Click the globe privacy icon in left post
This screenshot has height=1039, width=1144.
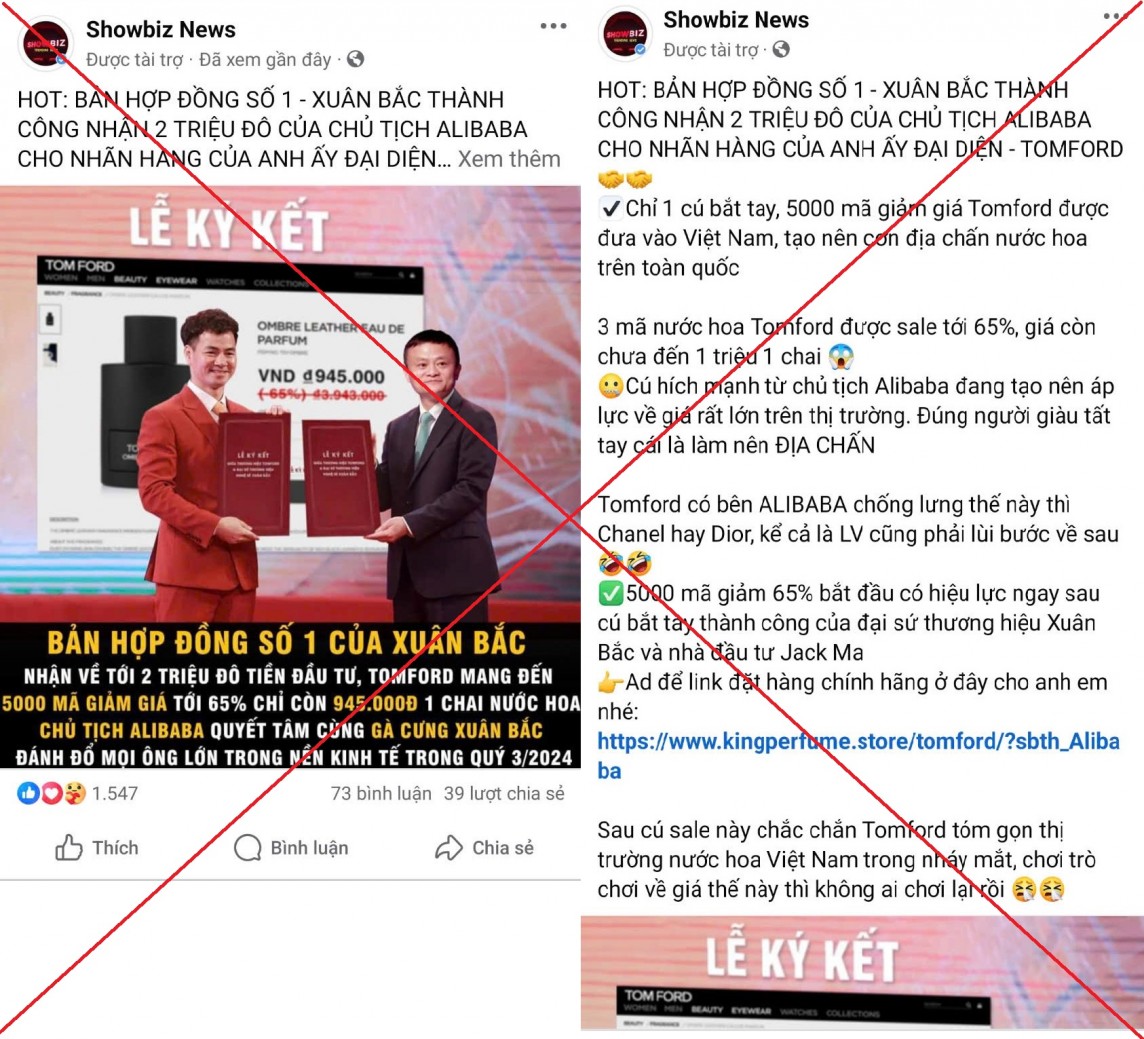355,59
